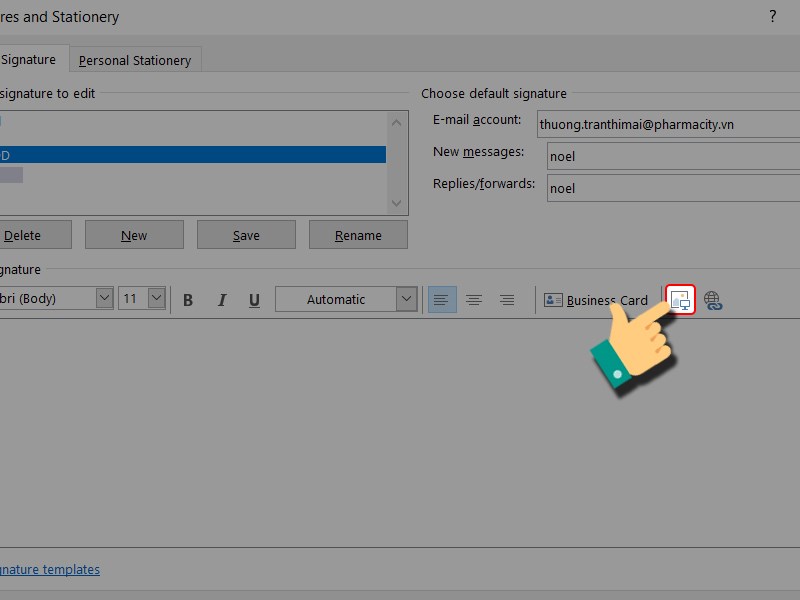Insert a hyperlink into the signature
The height and width of the screenshot is (600, 800).
click(x=713, y=301)
